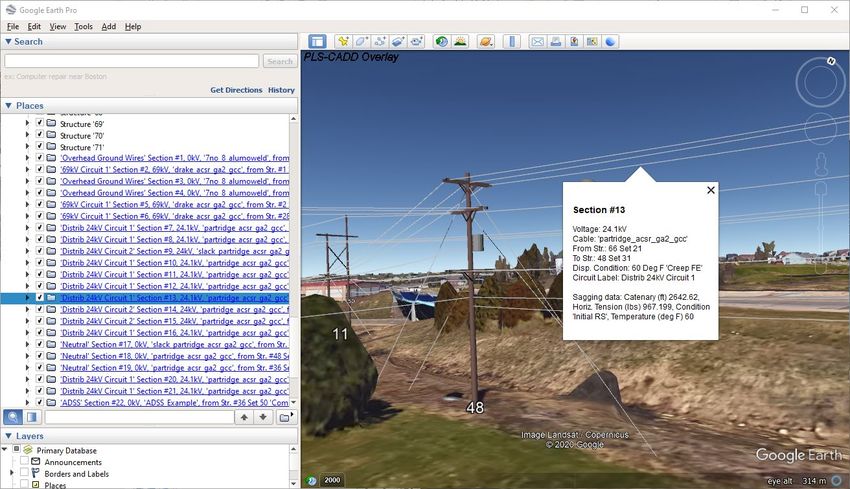
Task: Show the ruler tool
Action: 512,42
